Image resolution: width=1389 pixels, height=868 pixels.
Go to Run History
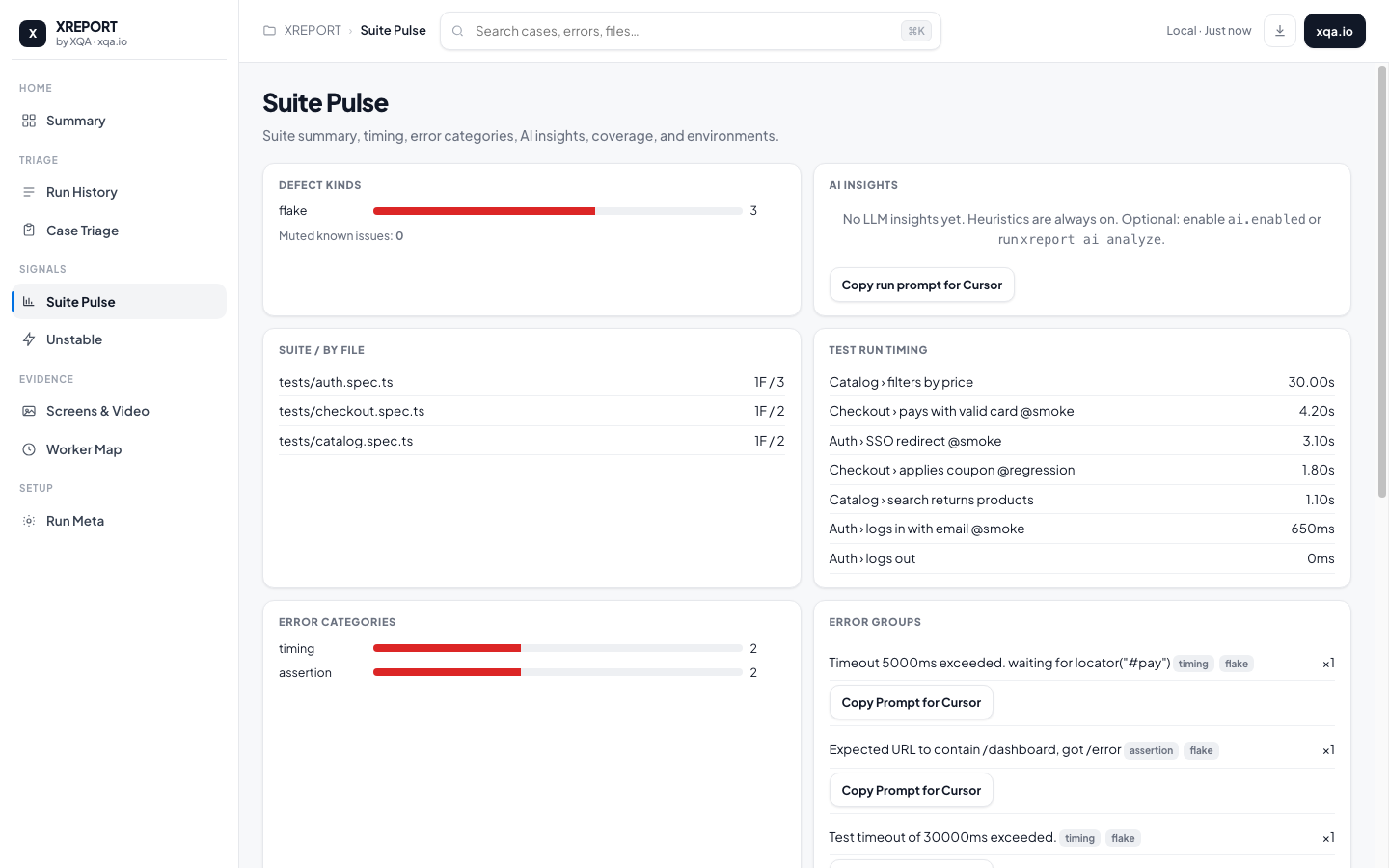click(120, 192)
